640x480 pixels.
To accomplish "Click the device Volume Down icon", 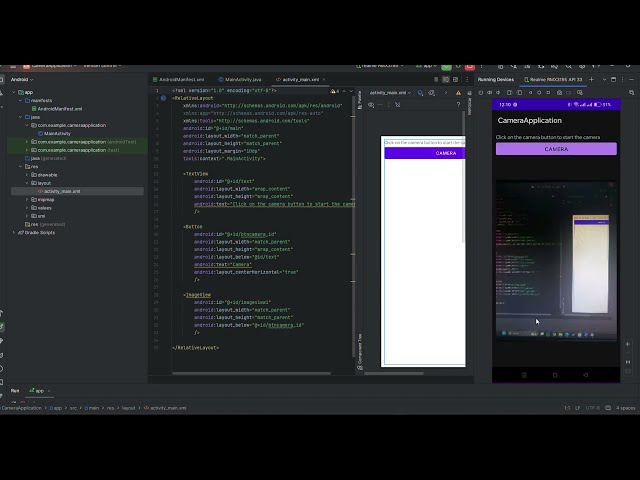I will coord(498,93).
